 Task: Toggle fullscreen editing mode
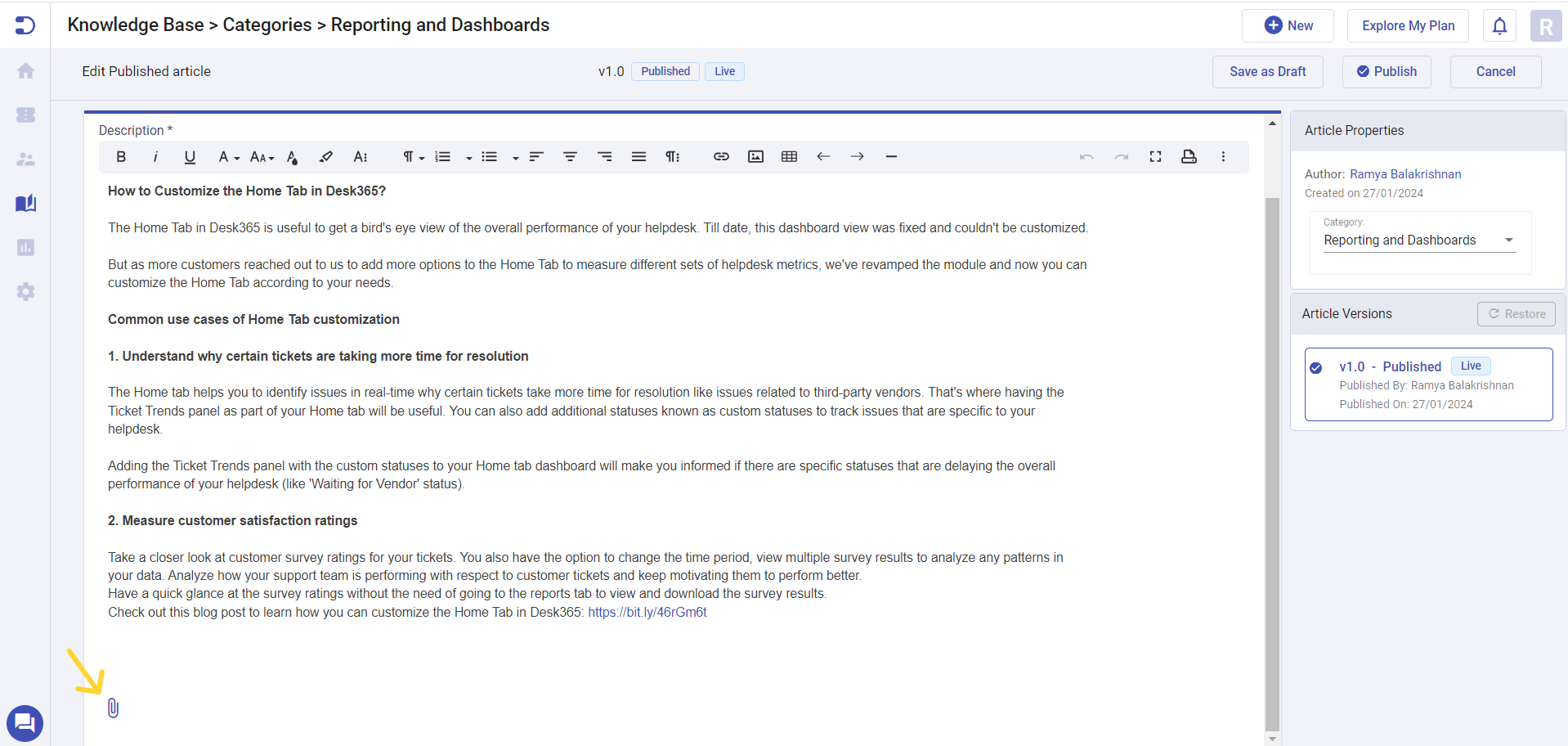tap(1155, 156)
